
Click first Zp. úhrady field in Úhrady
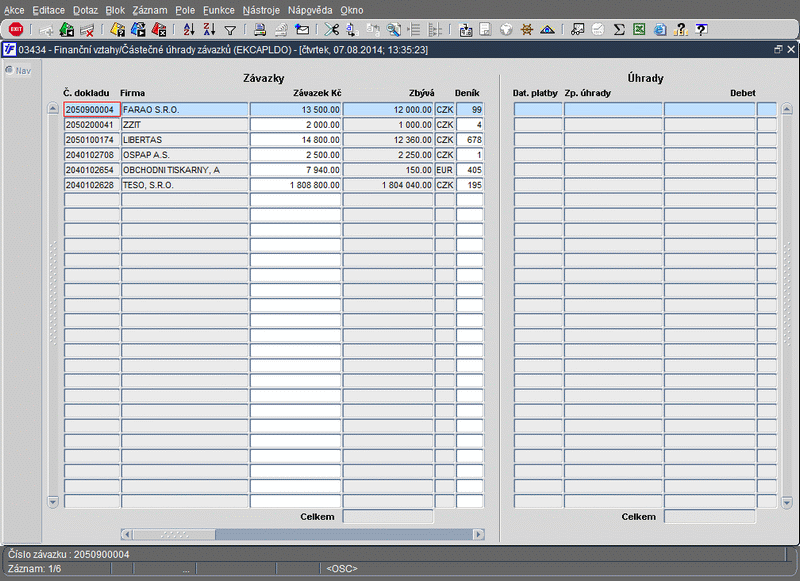(613, 110)
